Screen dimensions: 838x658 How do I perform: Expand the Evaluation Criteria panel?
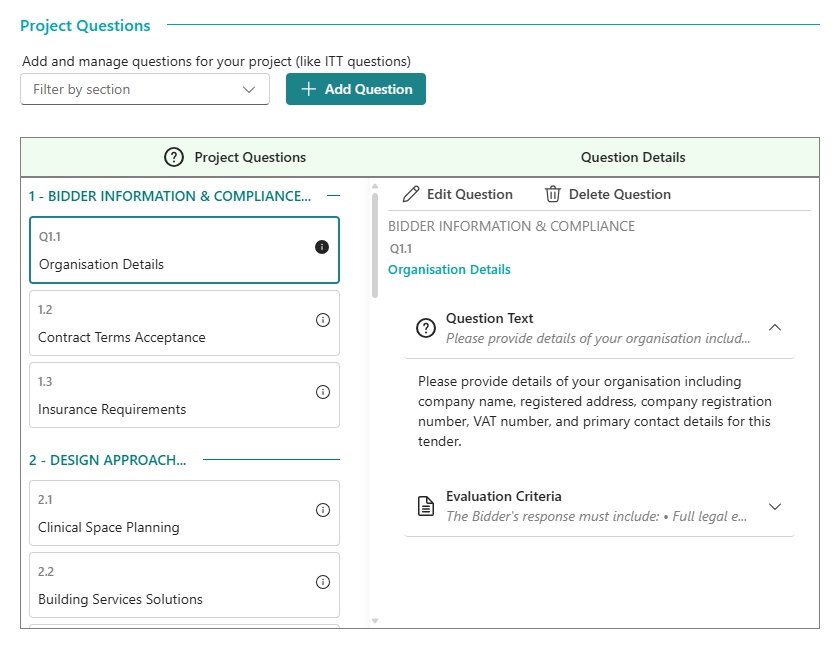tap(775, 506)
